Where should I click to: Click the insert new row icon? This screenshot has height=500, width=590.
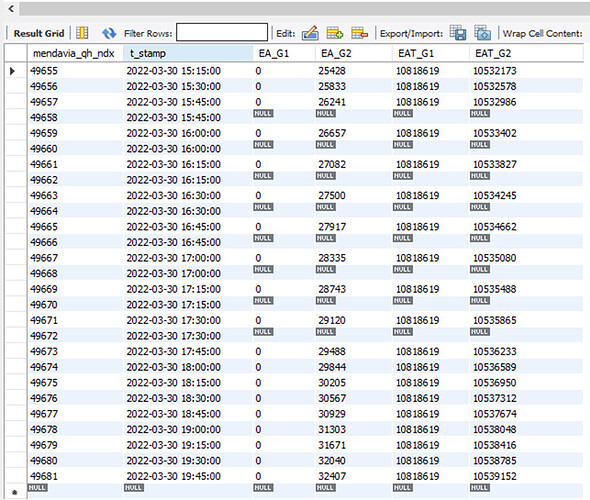(x=335, y=33)
